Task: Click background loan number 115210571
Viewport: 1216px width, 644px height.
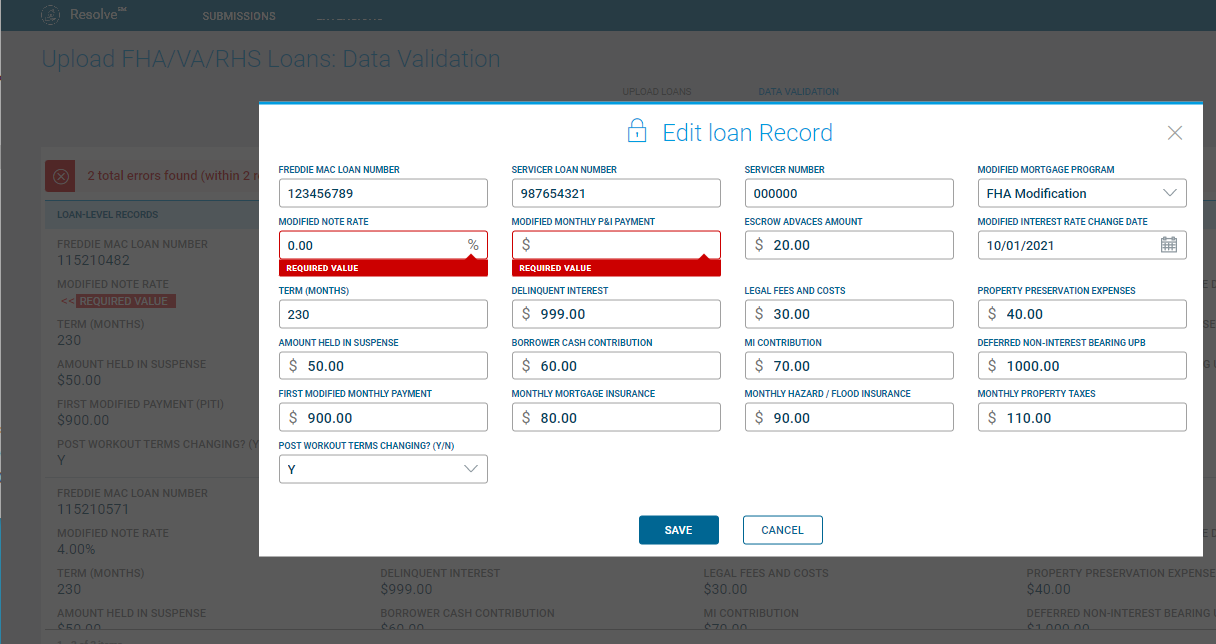Action: [x=93, y=509]
